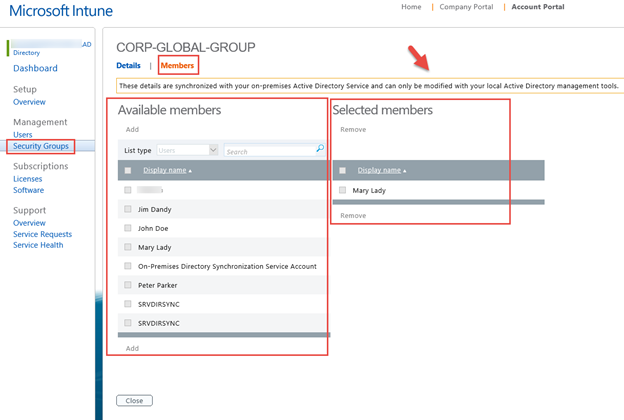Switch to the Members tab
Screen dimensions: 624x420
pos(177,66)
